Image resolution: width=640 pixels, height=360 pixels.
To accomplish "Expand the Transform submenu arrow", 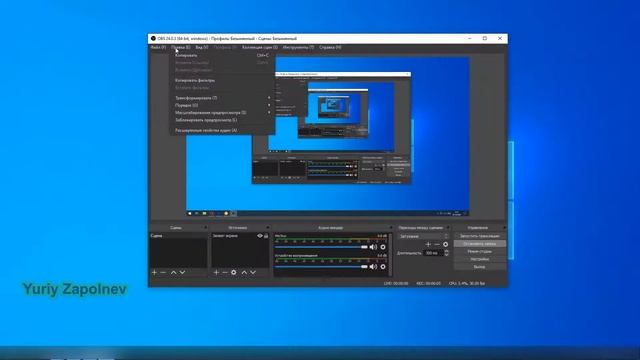I will point(269,98).
